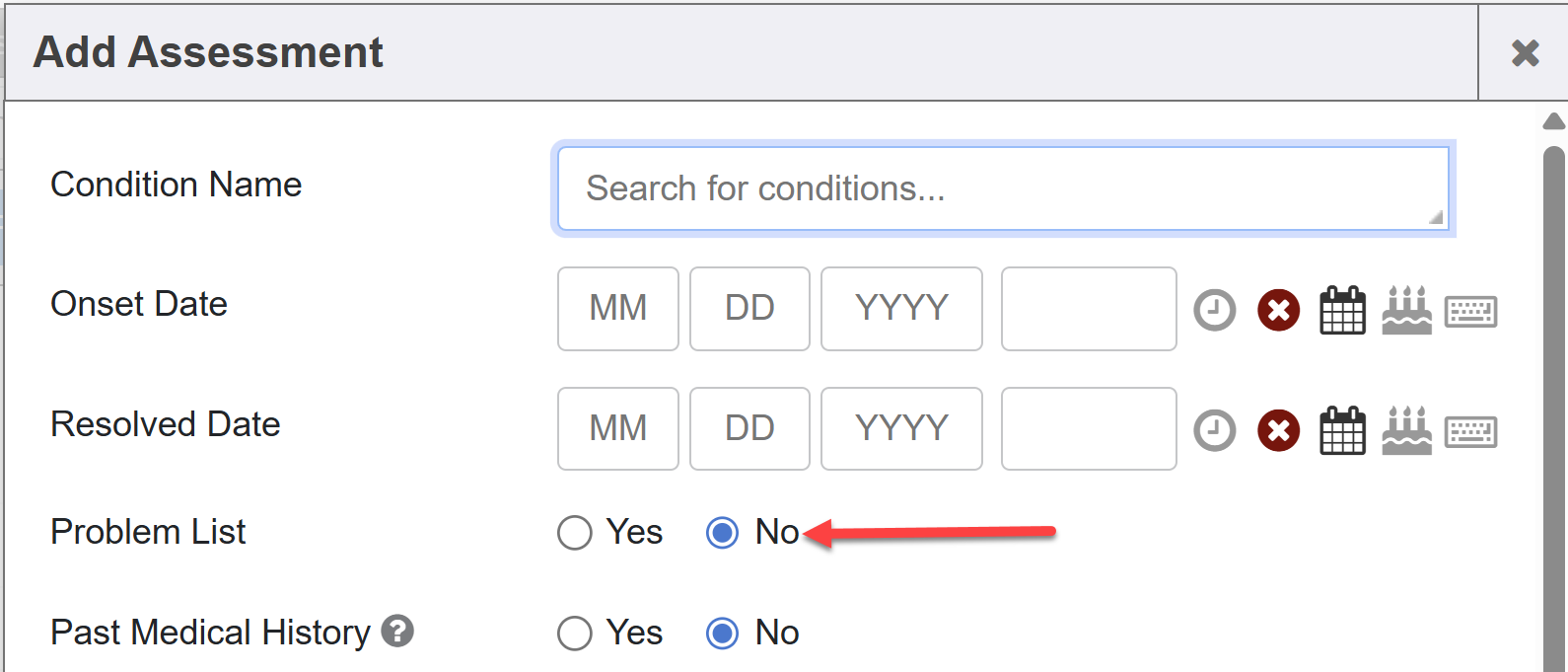Viewport: 1568px width, 672px height.
Task: Click keyboard icon in Resolved Date row
Action: [1470, 431]
